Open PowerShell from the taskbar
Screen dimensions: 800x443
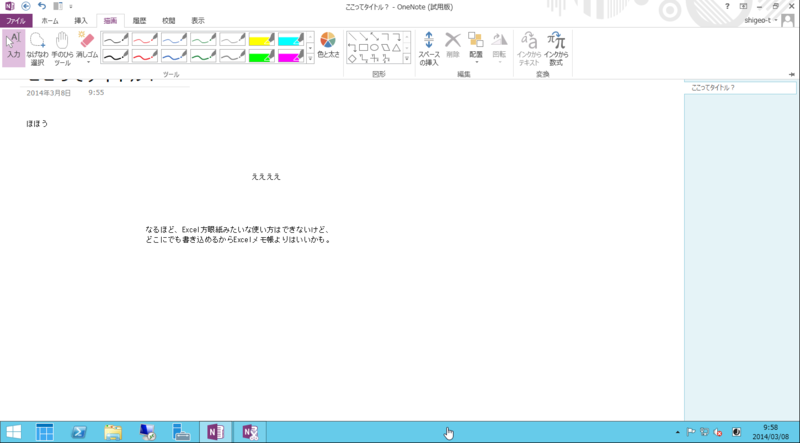pos(78,432)
